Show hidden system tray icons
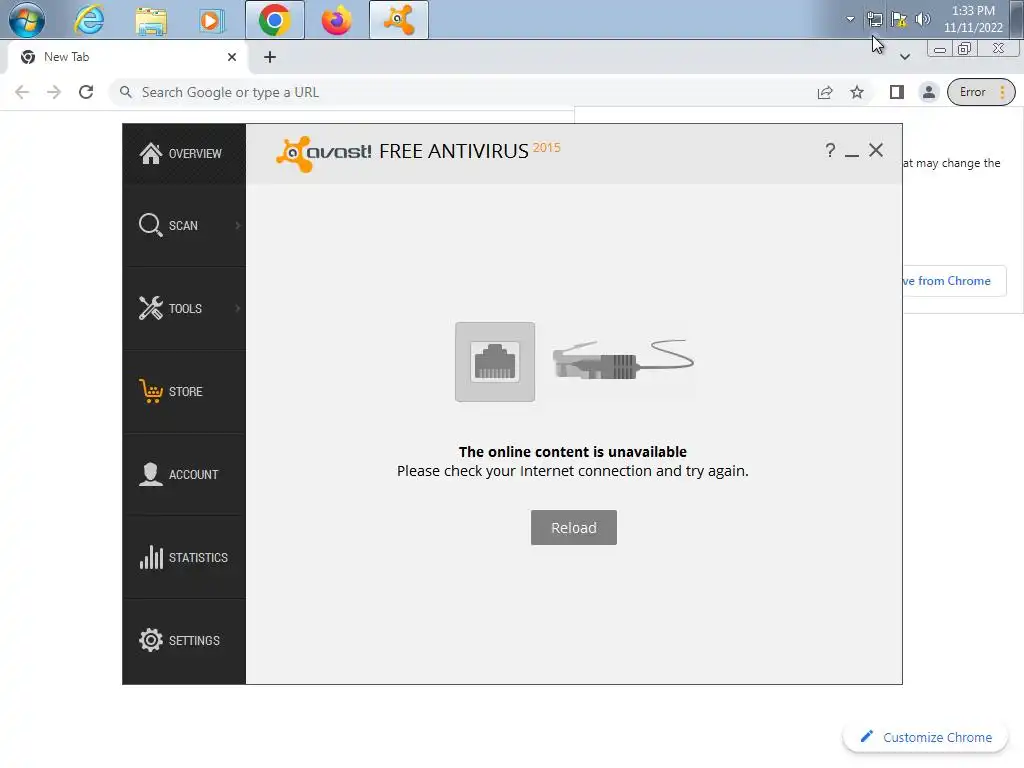This screenshot has height=768, width=1024. click(850, 19)
